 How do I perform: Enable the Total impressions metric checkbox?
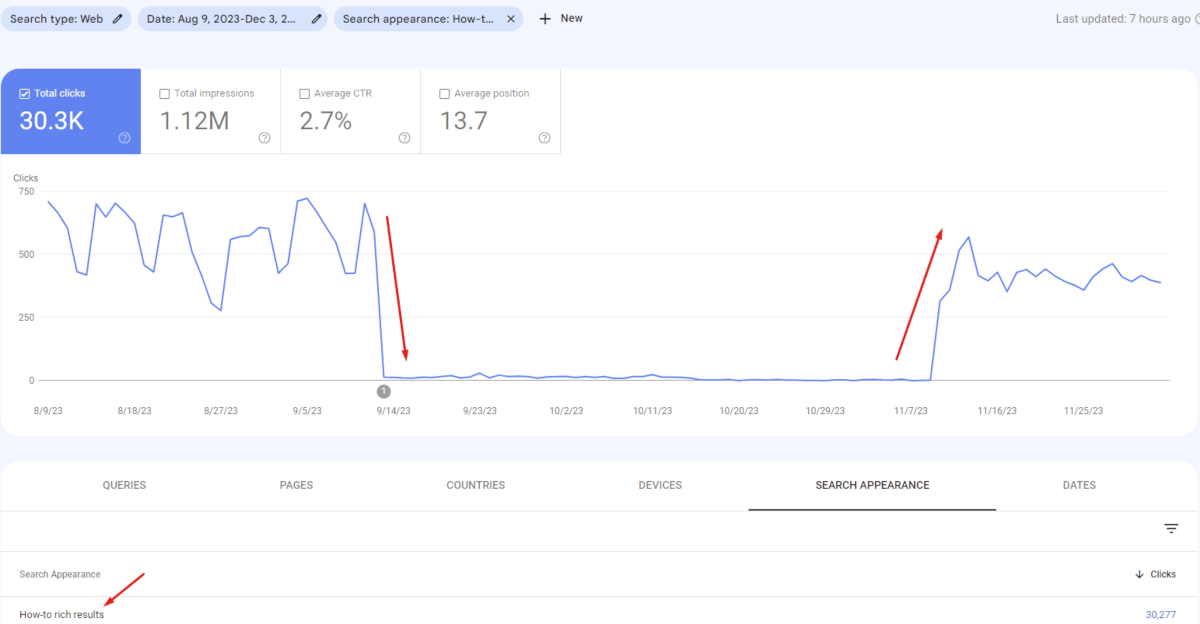(x=164, y=93)
